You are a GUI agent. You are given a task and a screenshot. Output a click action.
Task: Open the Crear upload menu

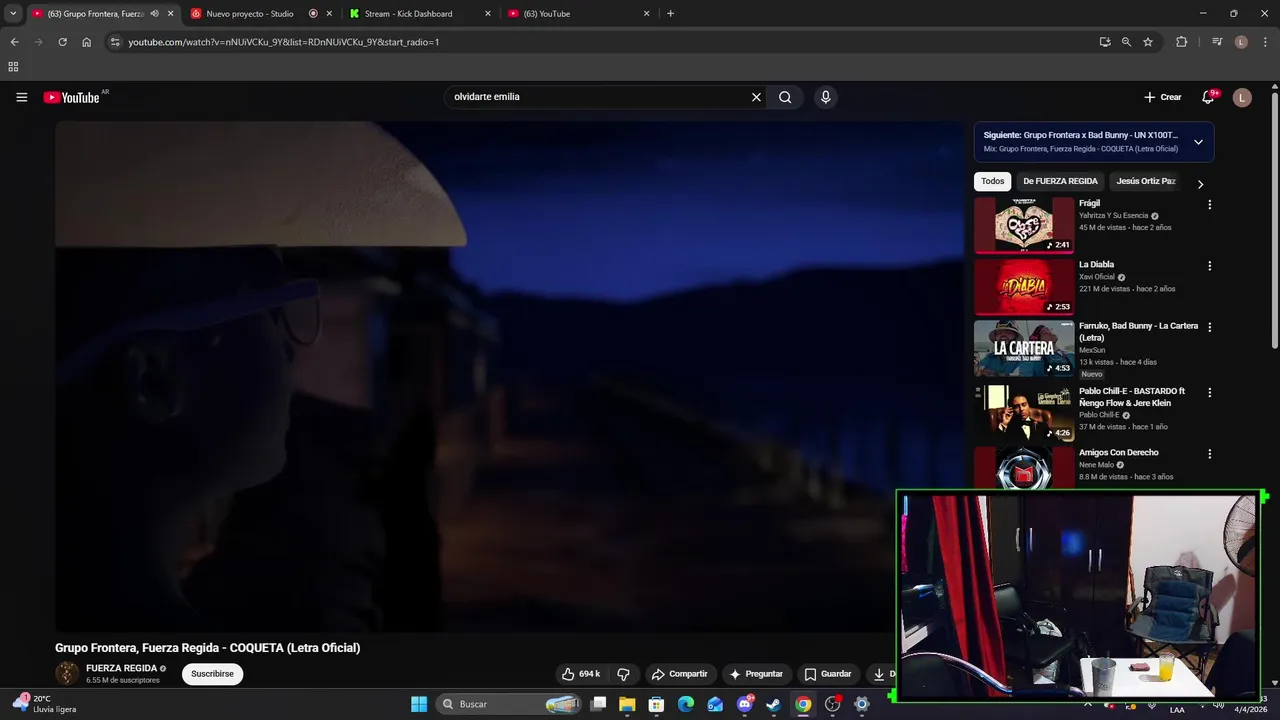1162,97
